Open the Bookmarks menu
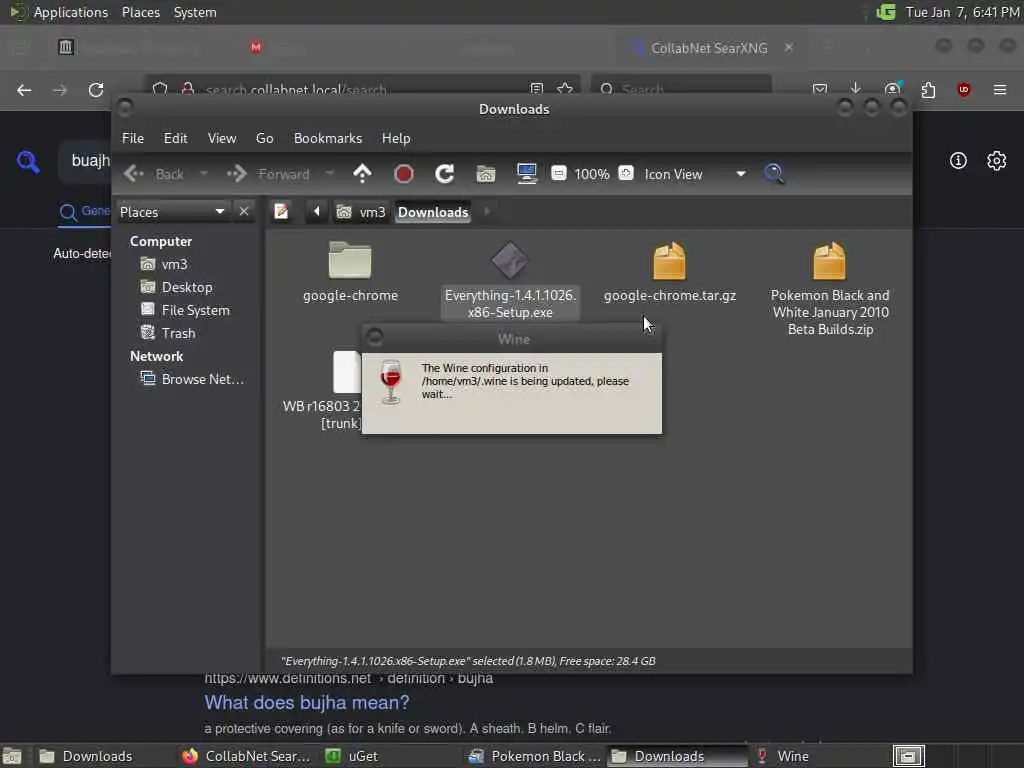 pyautogui.click(x=328, y=138)
